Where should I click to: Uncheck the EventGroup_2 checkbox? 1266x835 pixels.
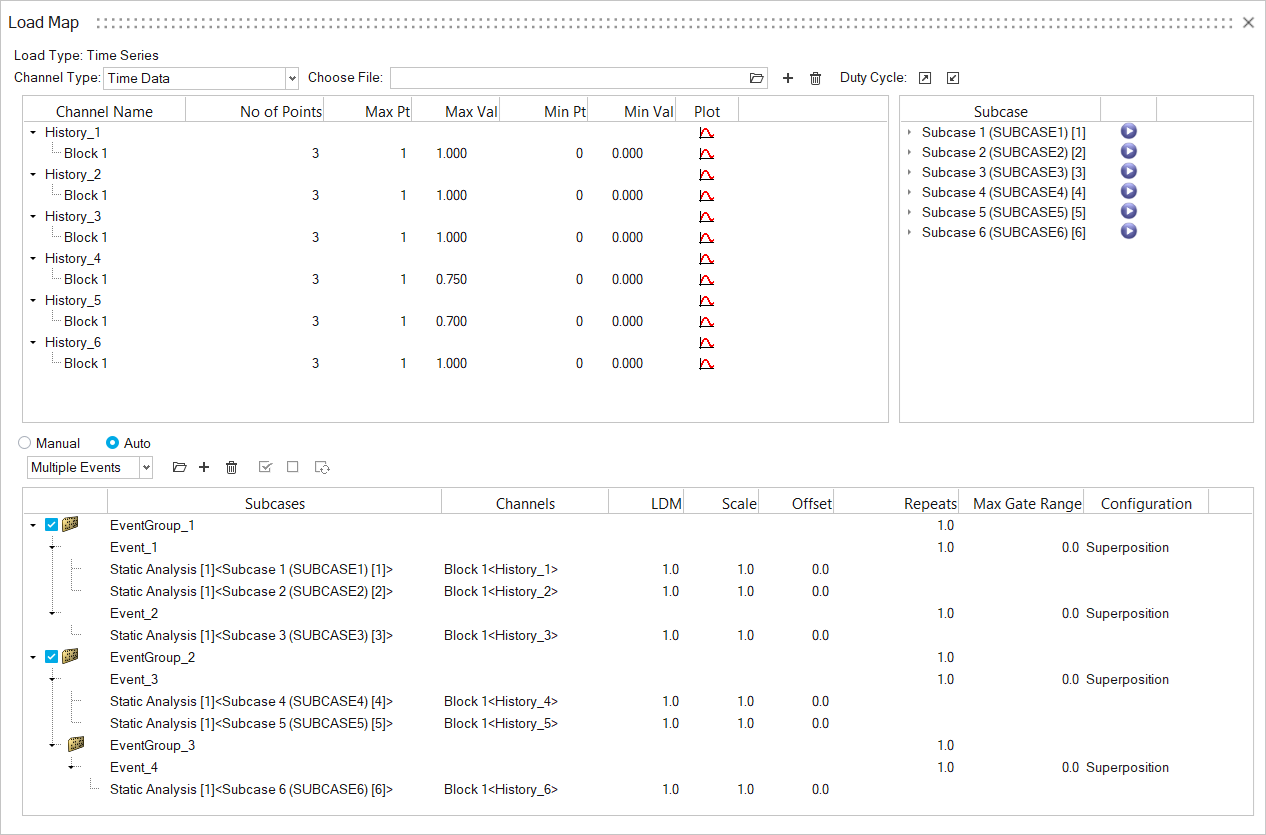[x=52, y=657]
